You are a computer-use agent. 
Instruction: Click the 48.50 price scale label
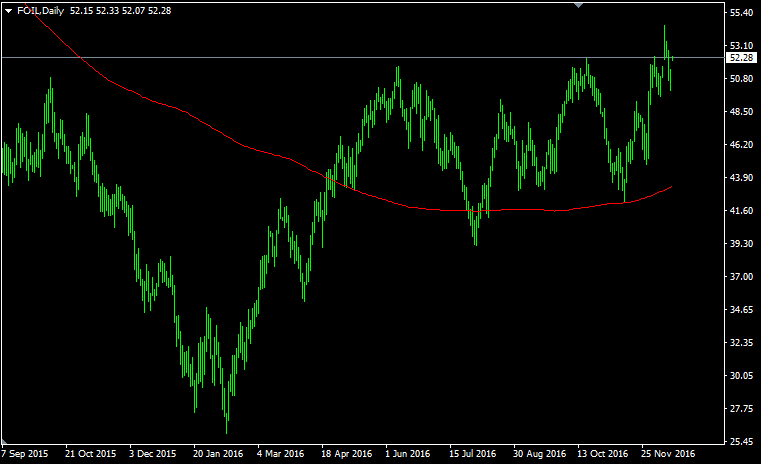(x=741, y=112)
